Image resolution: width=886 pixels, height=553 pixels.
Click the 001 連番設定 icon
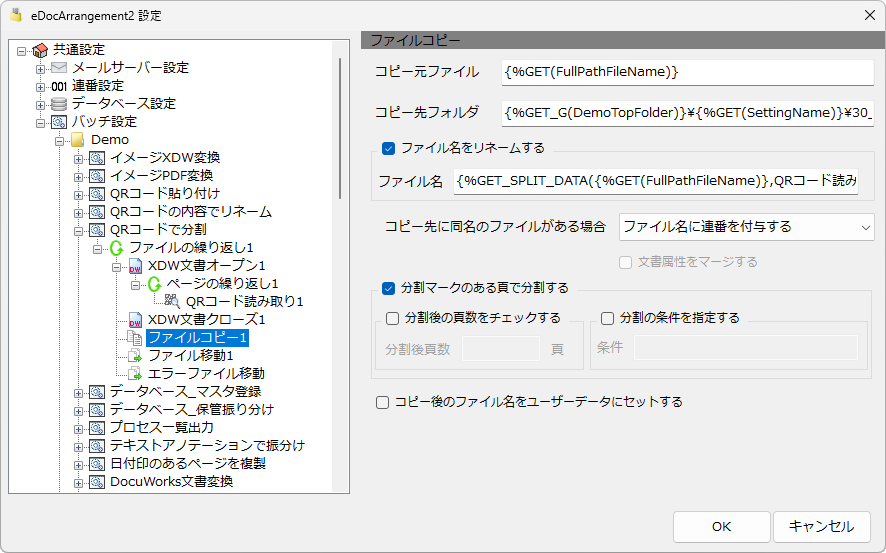tap(59, 86)
